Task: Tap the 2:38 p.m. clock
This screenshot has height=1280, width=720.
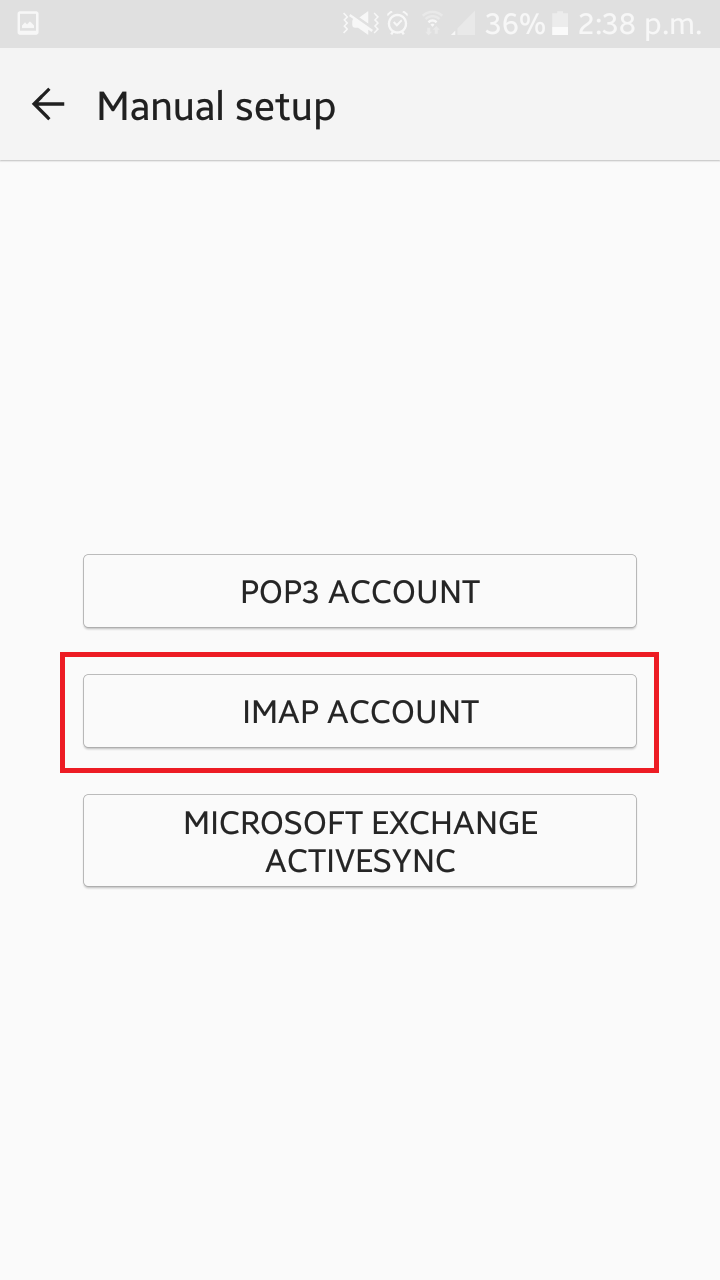Action: [639, 23]
